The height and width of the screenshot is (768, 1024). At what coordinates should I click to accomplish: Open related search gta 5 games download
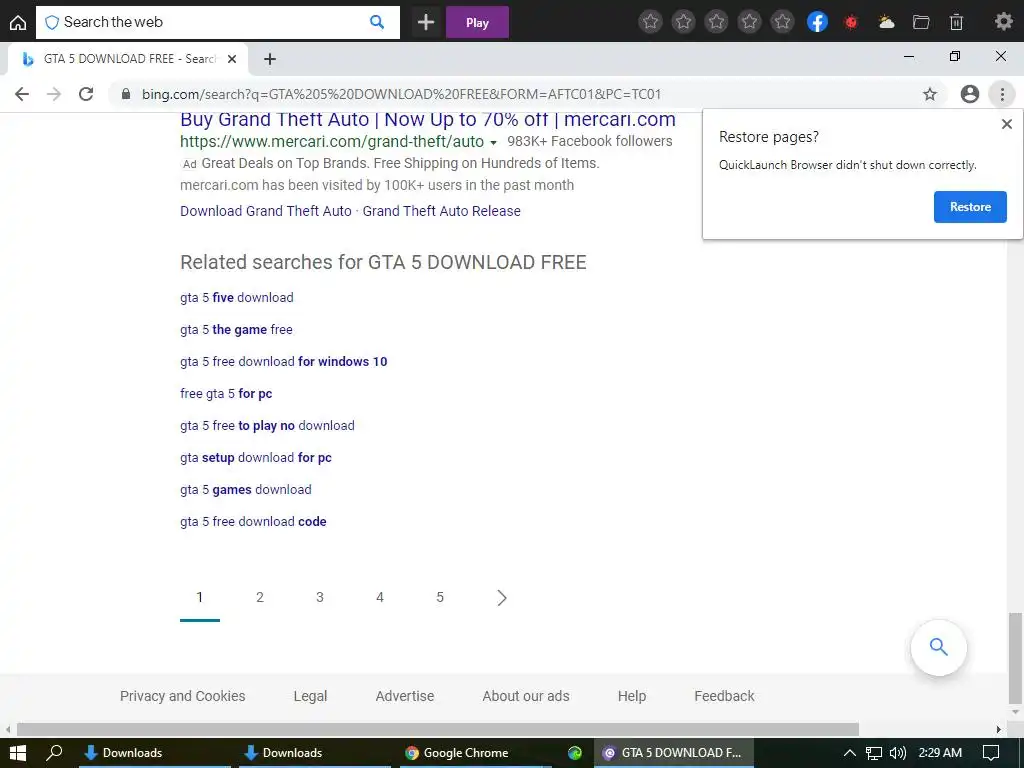pos(246,490)
